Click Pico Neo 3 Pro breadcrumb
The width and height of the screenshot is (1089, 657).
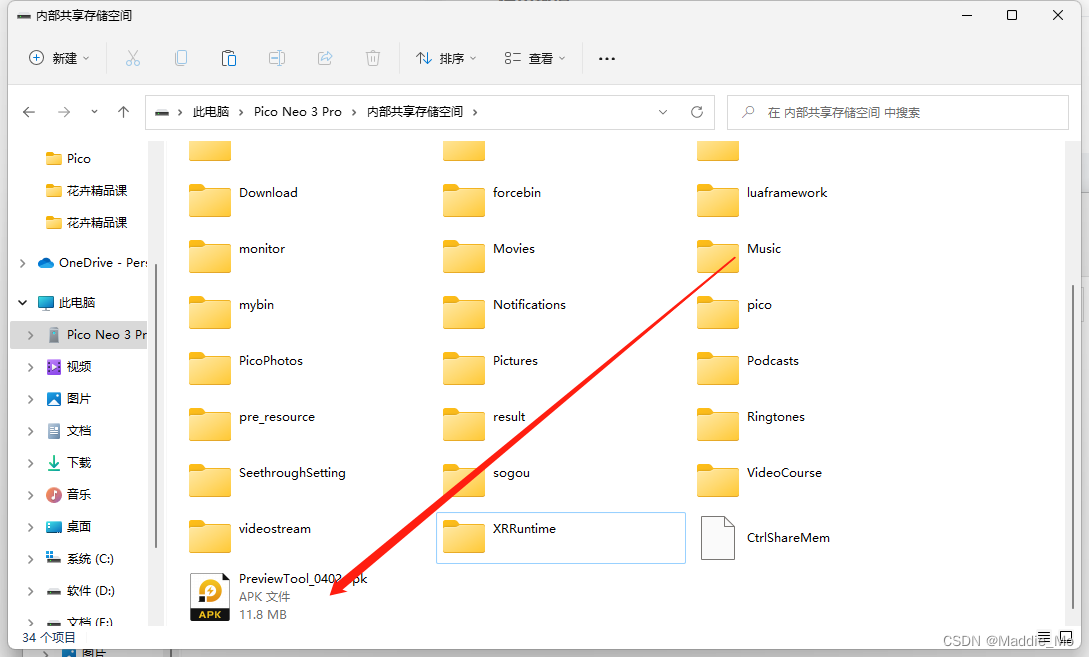298,112
